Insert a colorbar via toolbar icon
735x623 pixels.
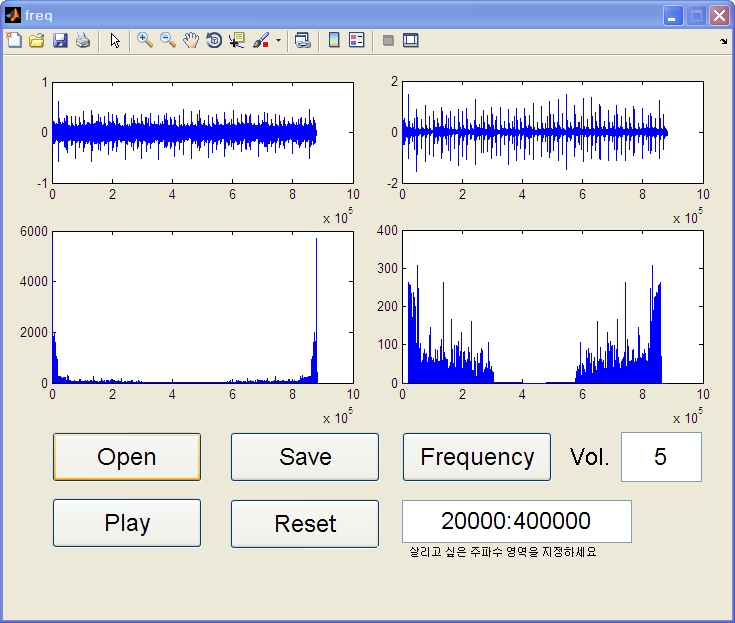point(334,40)
